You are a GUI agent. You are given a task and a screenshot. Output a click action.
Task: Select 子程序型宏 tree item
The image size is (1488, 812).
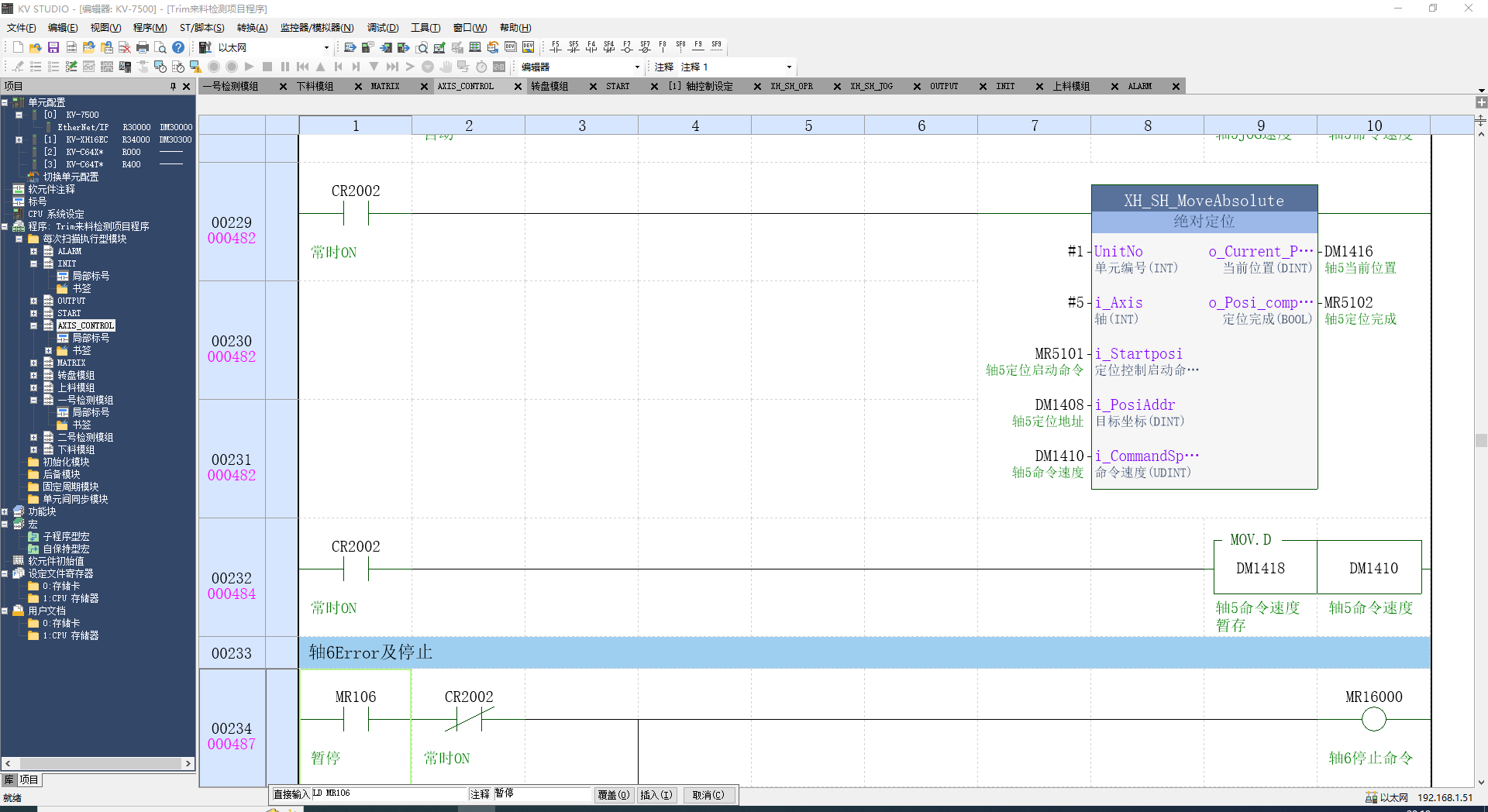(x=66, y=536)
